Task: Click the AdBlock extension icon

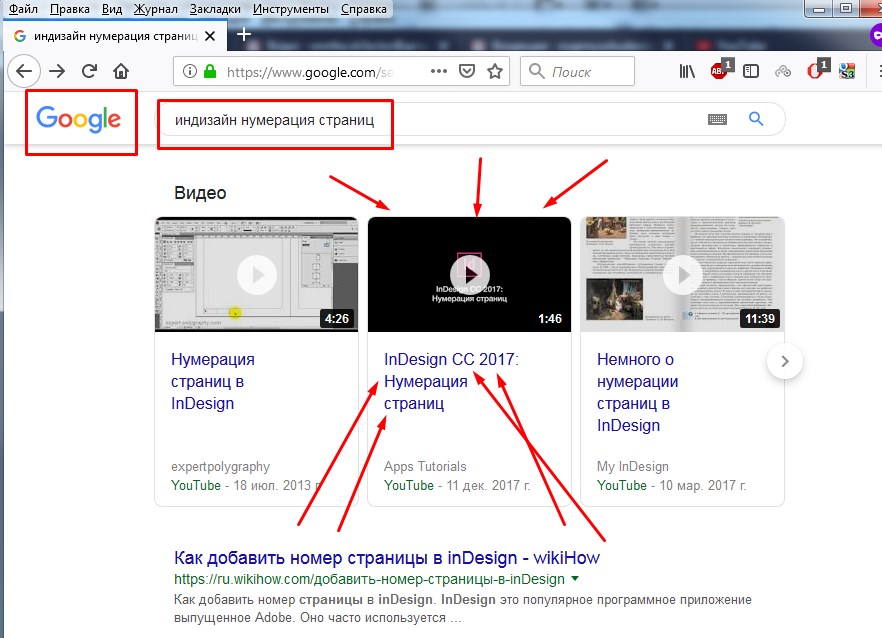Action: click(718, 71)
